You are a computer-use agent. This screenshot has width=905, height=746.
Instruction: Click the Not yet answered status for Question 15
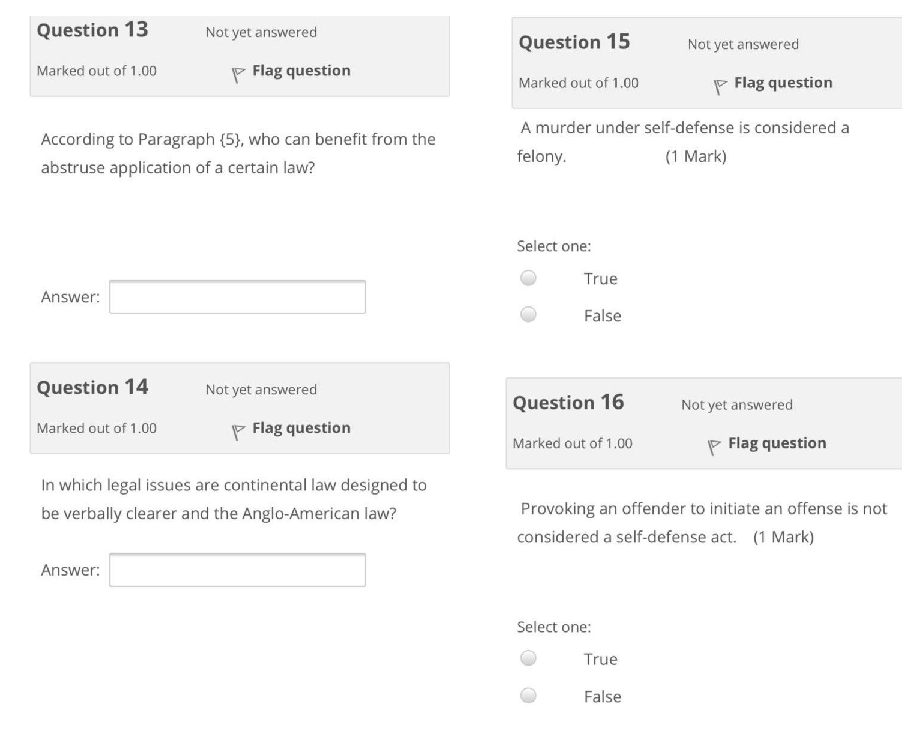[x=742, y=44]
